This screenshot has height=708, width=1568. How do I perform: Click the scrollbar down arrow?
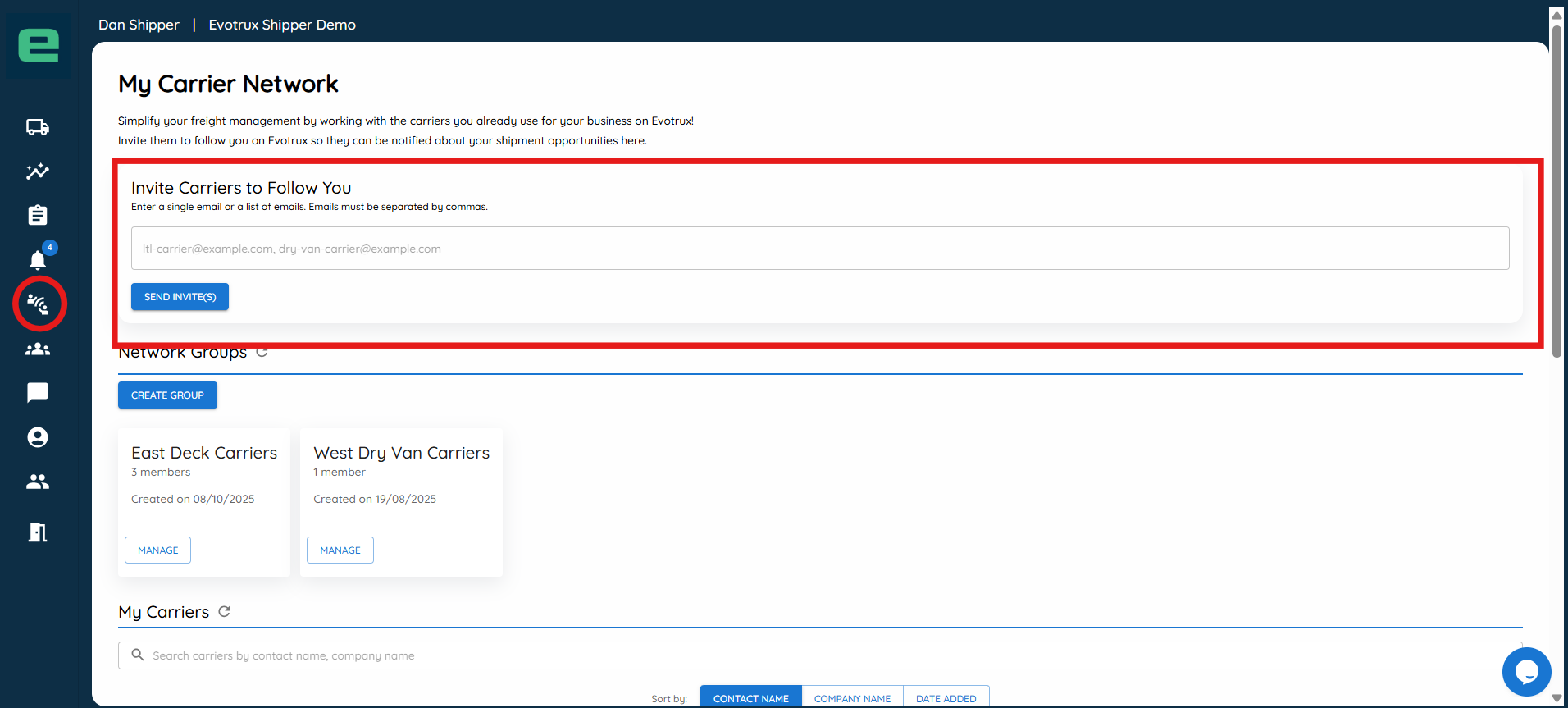click(x=1557, y=698)
